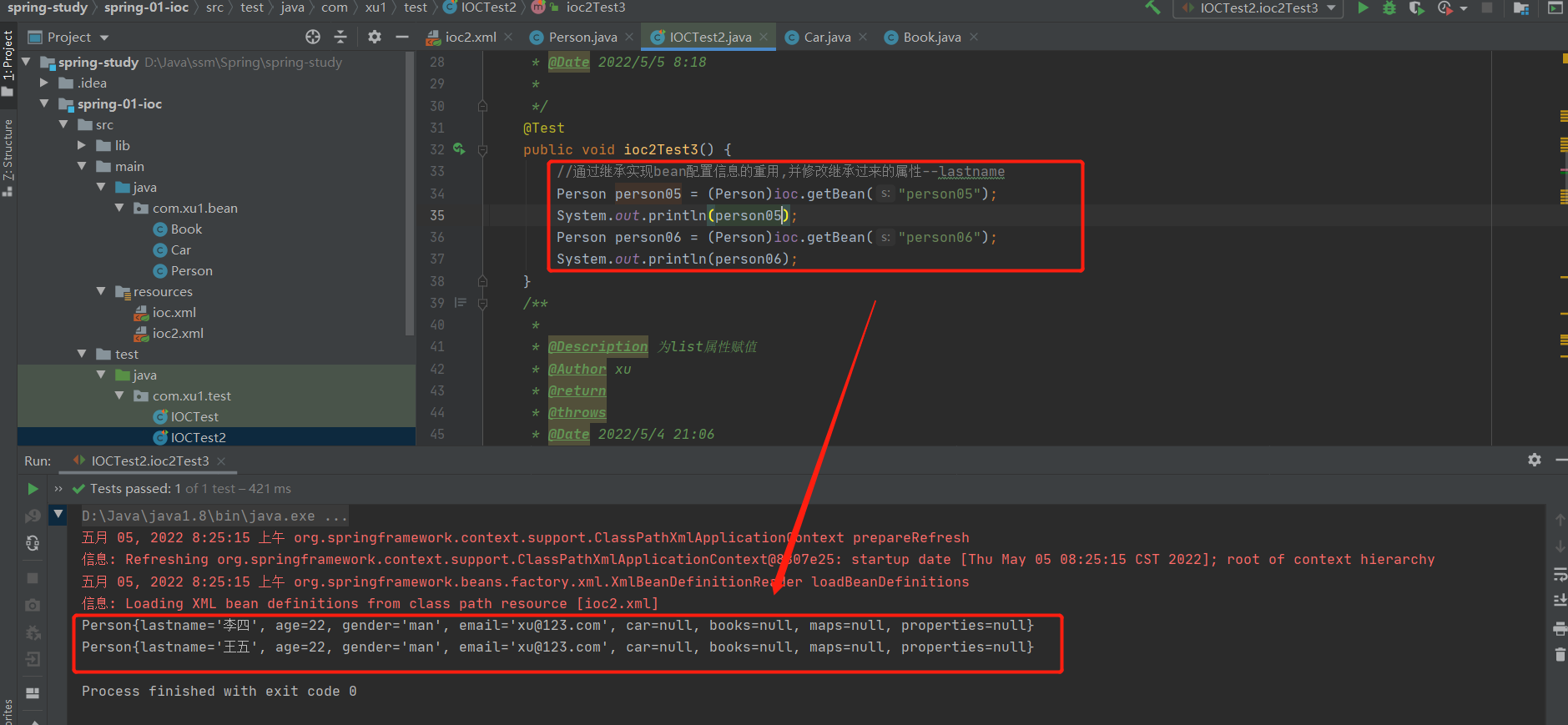Open the Person class in project tree
The image size is (1568, 725).
pos(191,270)
